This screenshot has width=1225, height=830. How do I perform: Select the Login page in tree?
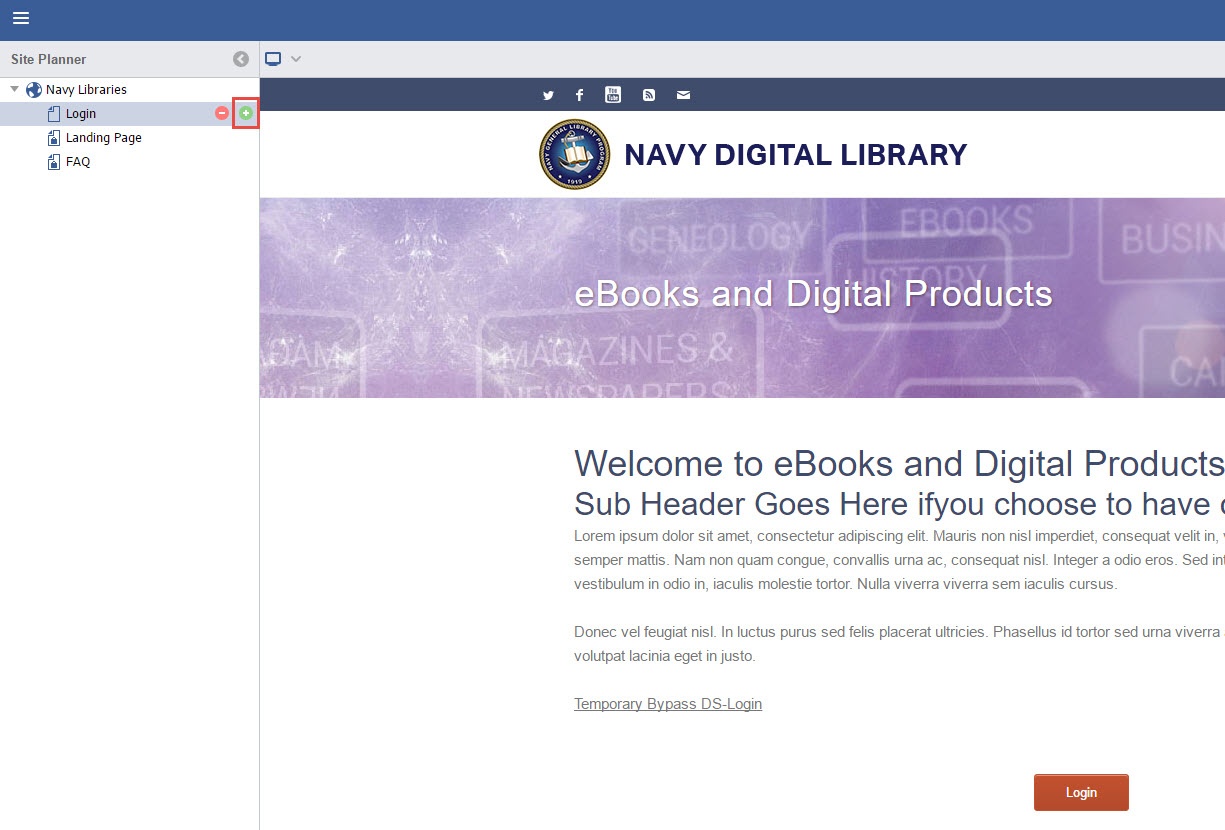(x=81, y=114)
